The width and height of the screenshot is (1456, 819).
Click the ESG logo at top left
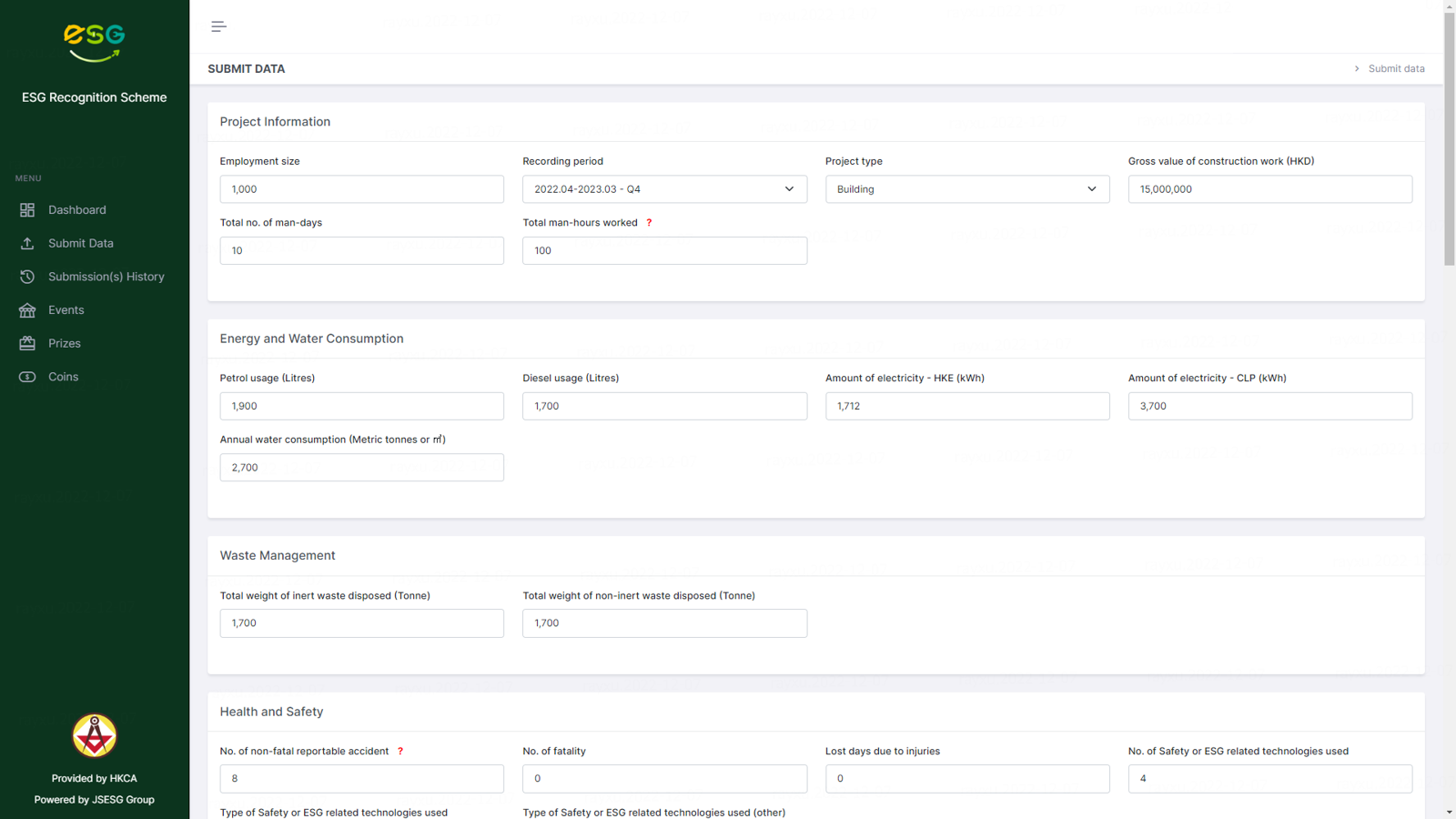pyautogui.click(x=95, y=43)
